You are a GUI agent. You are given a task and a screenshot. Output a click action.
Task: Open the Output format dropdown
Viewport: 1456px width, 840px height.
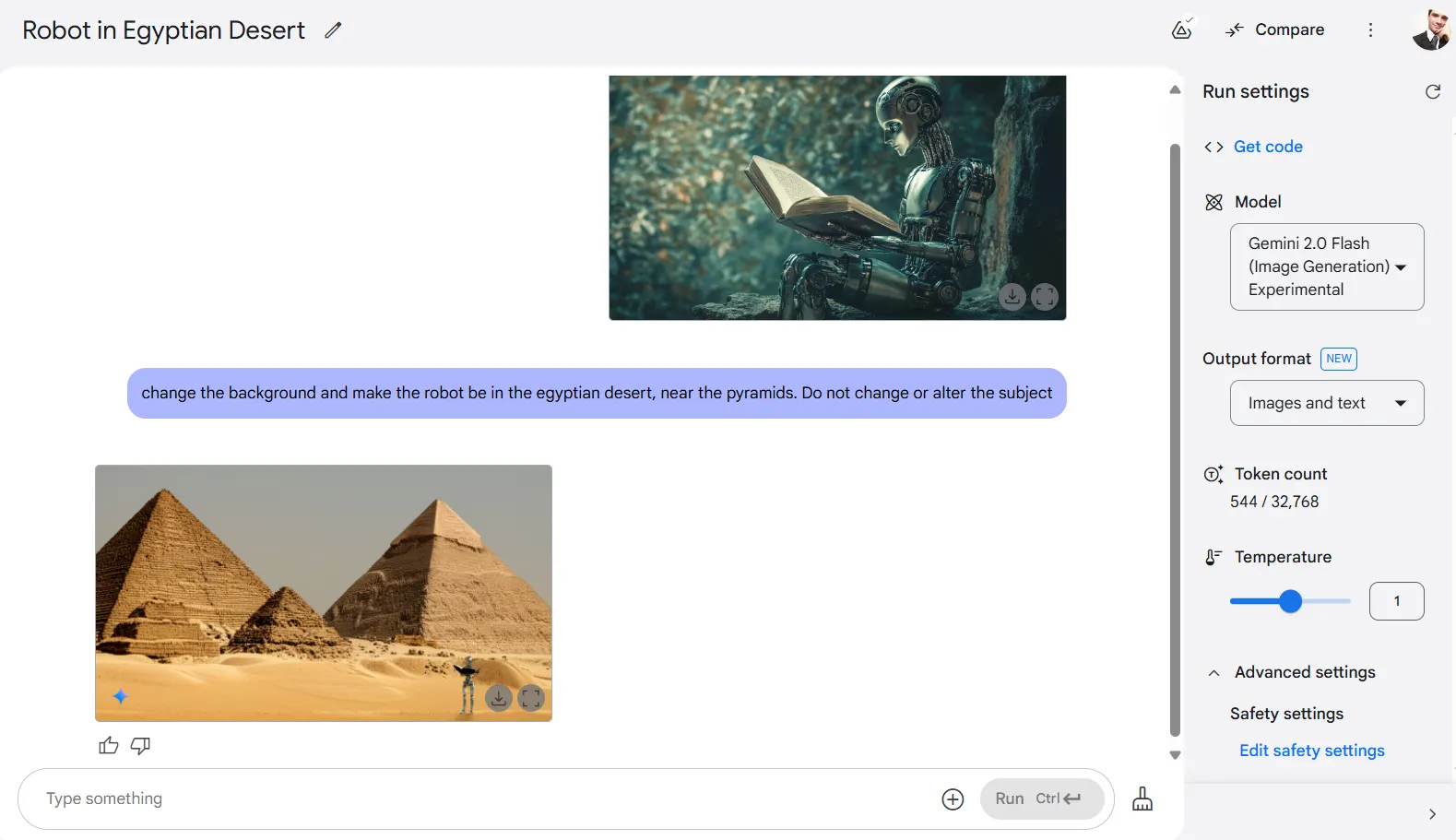pos(1326,403)
